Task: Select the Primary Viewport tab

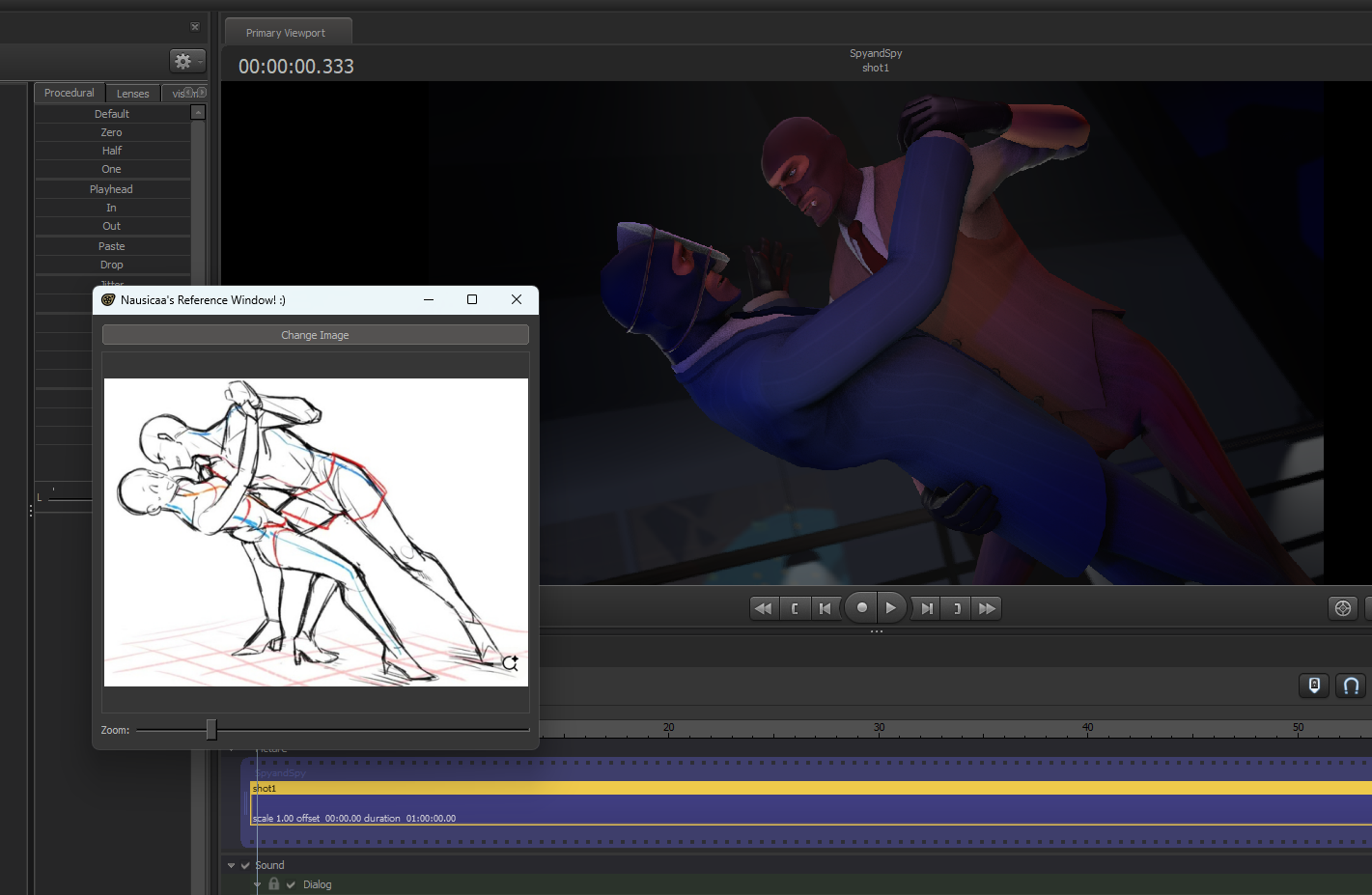Action: (x=286, y=33)
